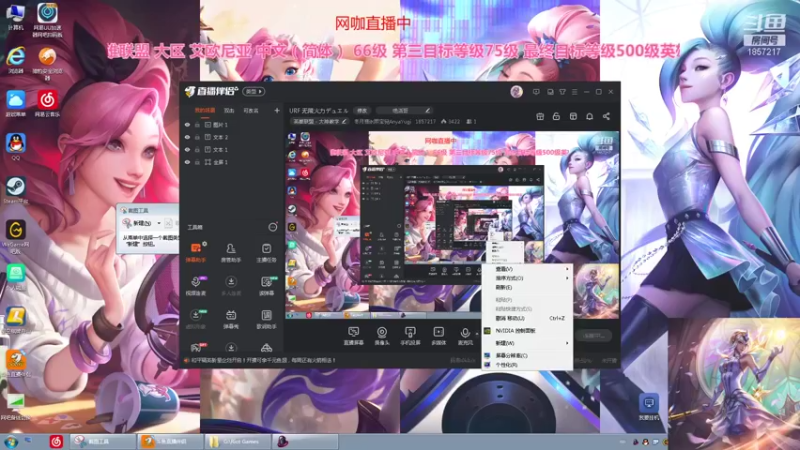Click the pencil edit icon beside the stream title

point(428,110)
